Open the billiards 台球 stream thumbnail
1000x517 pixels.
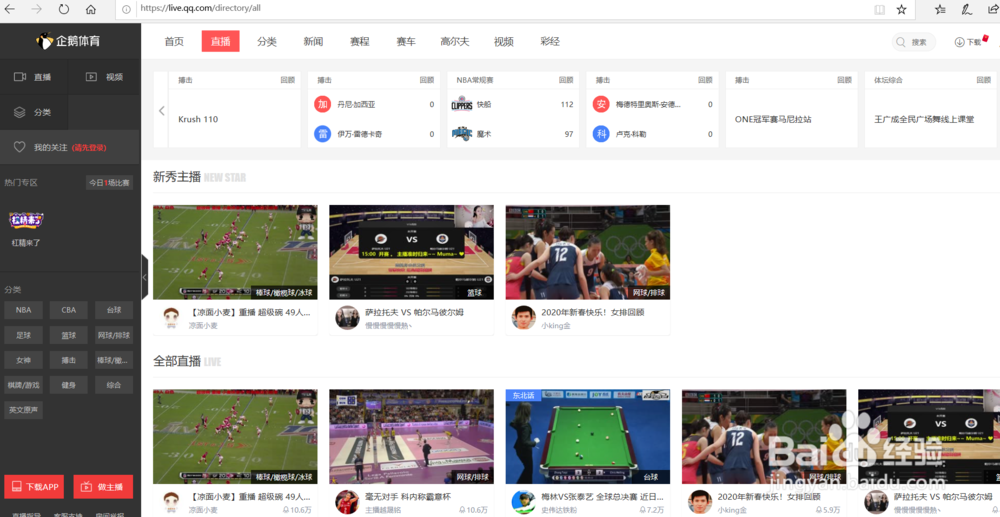(588, 437)
